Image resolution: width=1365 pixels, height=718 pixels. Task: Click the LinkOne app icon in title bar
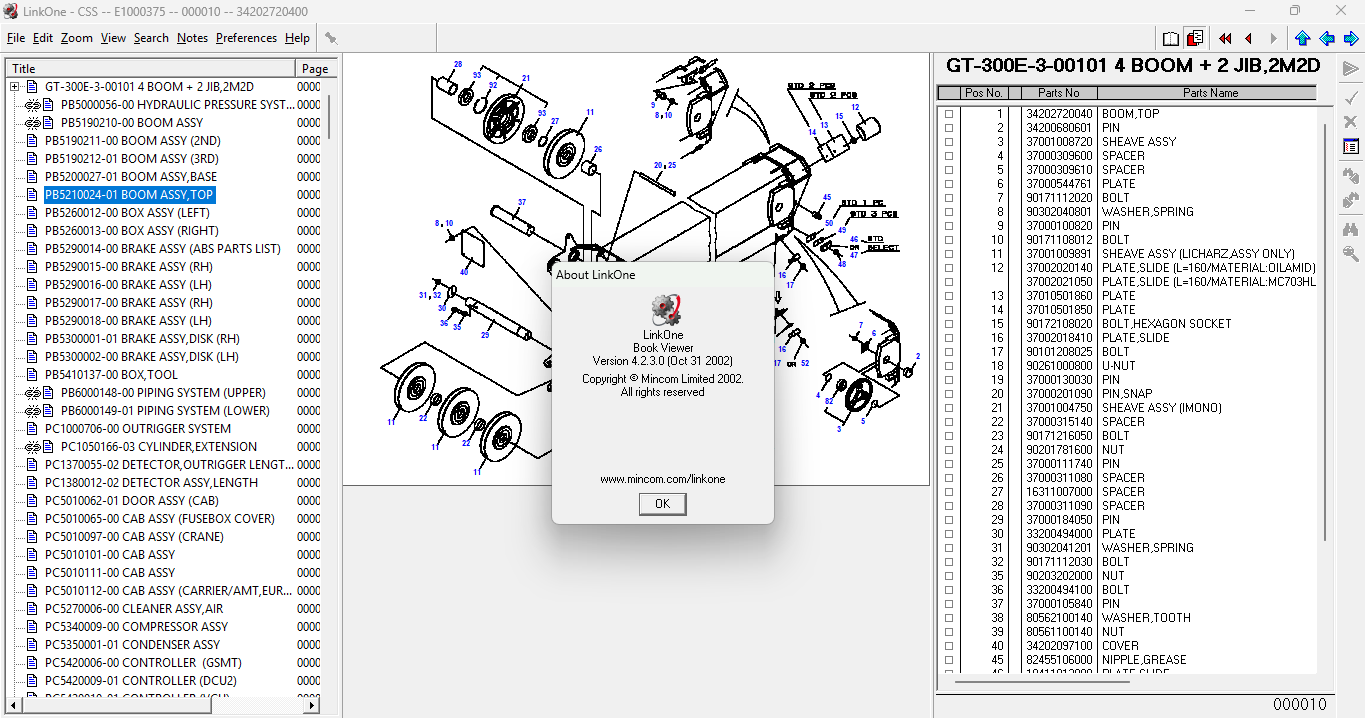[x=11, y=11]
